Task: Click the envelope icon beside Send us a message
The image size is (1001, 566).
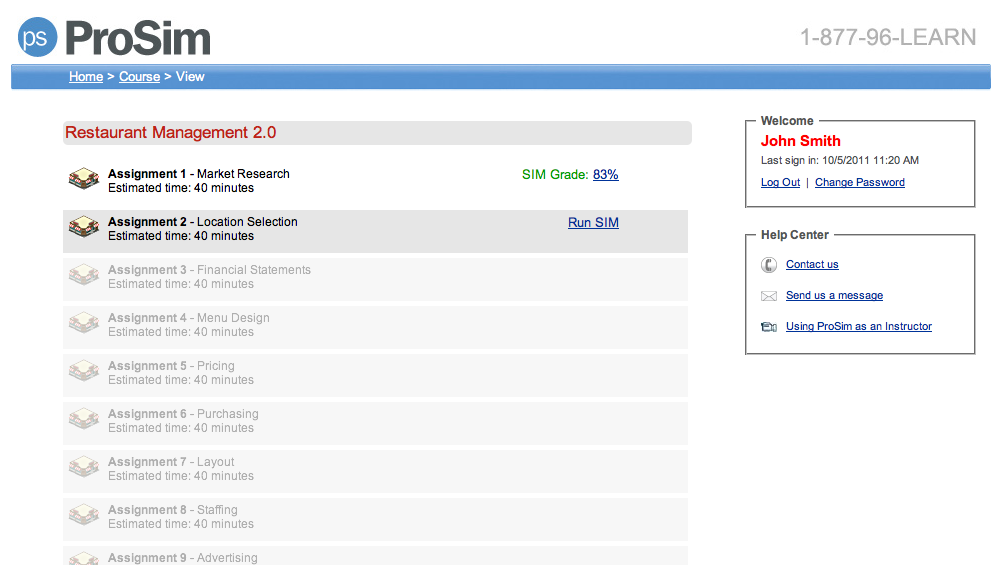Action: tap(769, 296)
